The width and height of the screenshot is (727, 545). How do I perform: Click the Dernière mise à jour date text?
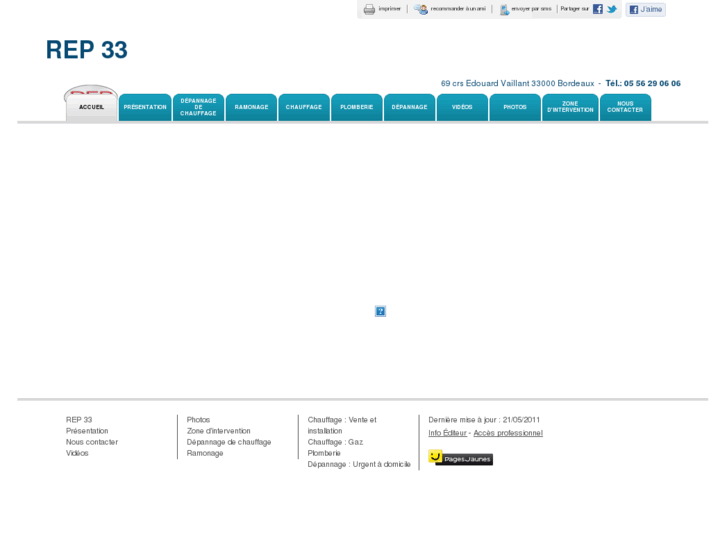point(484,420)
